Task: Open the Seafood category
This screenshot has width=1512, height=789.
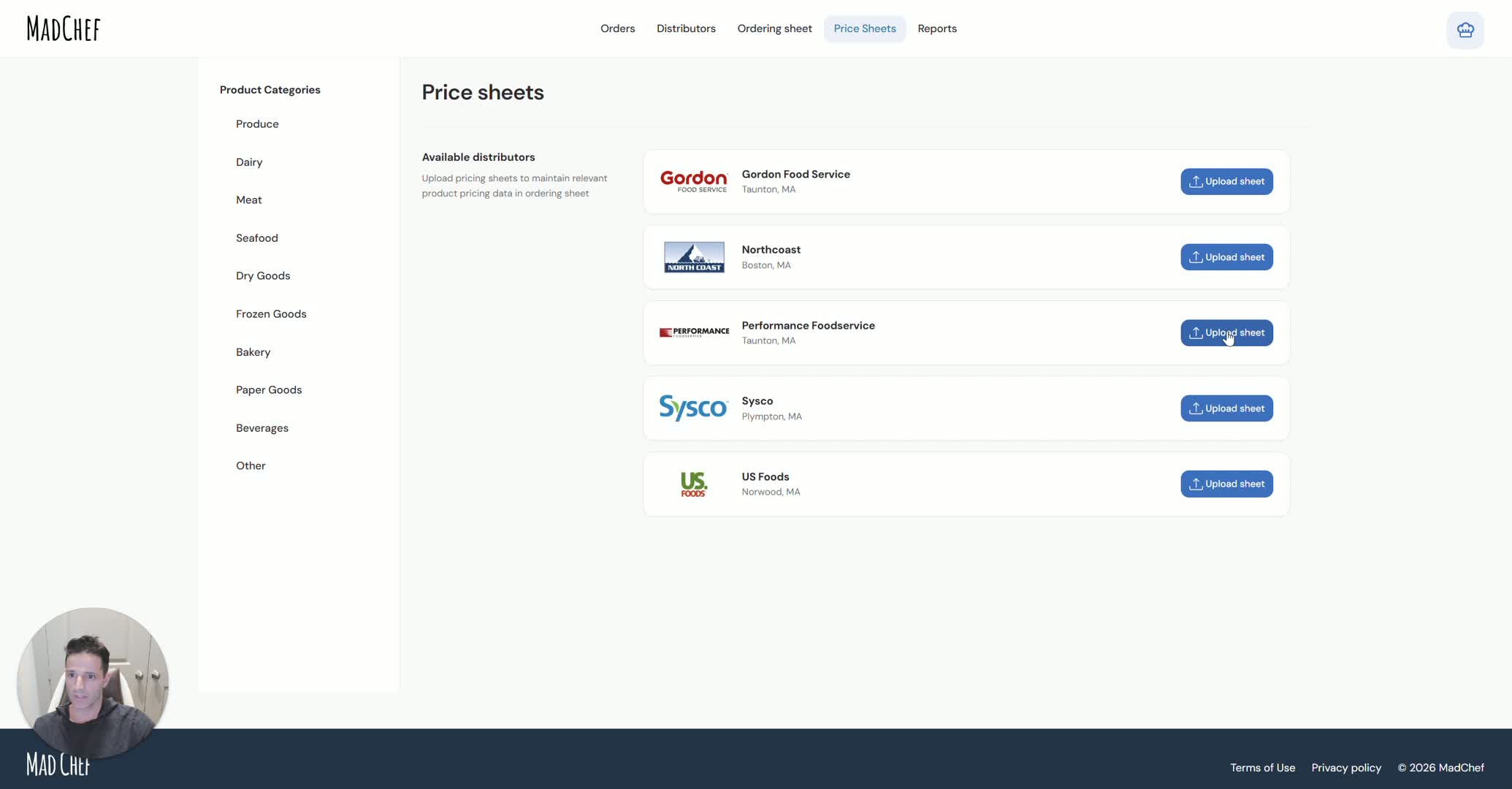Action: point(256,238)
